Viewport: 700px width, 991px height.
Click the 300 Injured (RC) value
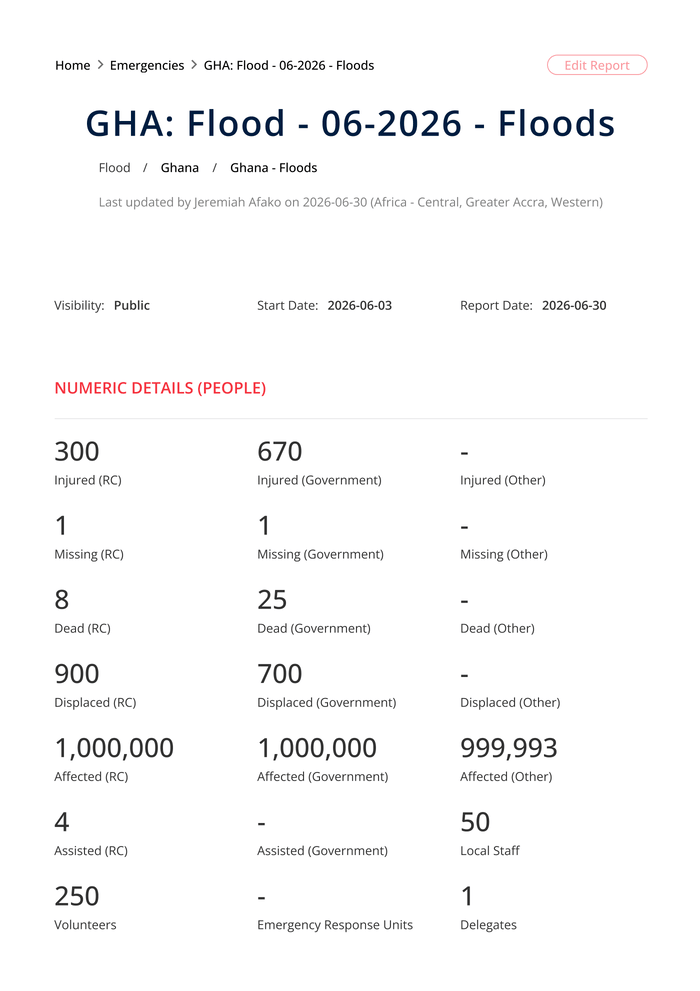76,452
